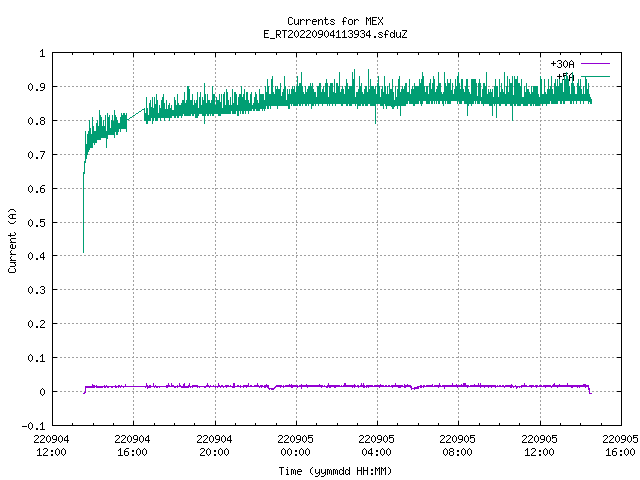
Task: Click the purple +30A legend line sample
Action: tap(596, 64)
